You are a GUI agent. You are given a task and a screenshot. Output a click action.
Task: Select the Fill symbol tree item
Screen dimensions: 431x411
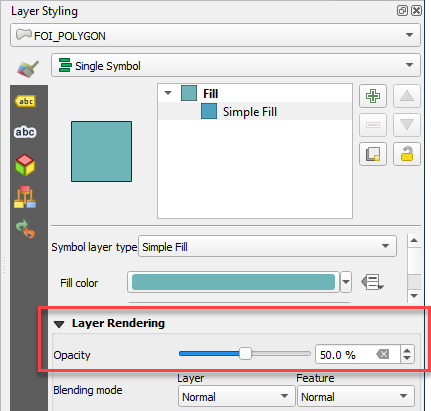point(255,93)
